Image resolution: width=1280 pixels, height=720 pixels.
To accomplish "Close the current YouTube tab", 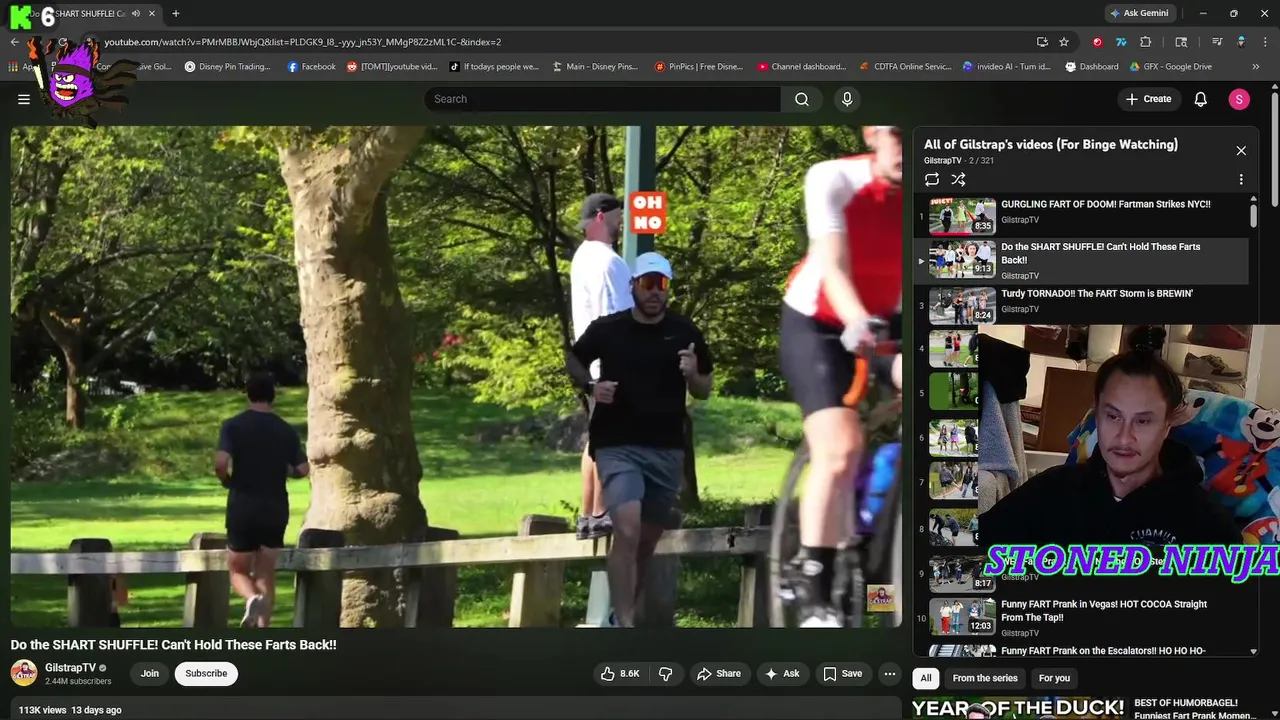I will click(151, 14).
